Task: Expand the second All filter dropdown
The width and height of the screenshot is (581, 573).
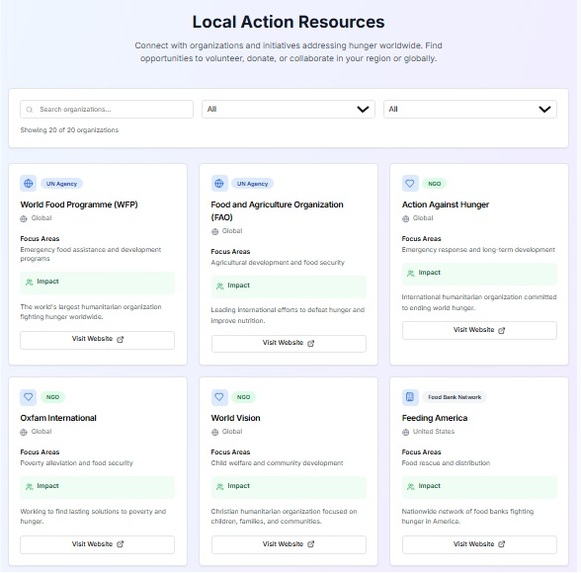Action: pos(470,109)
